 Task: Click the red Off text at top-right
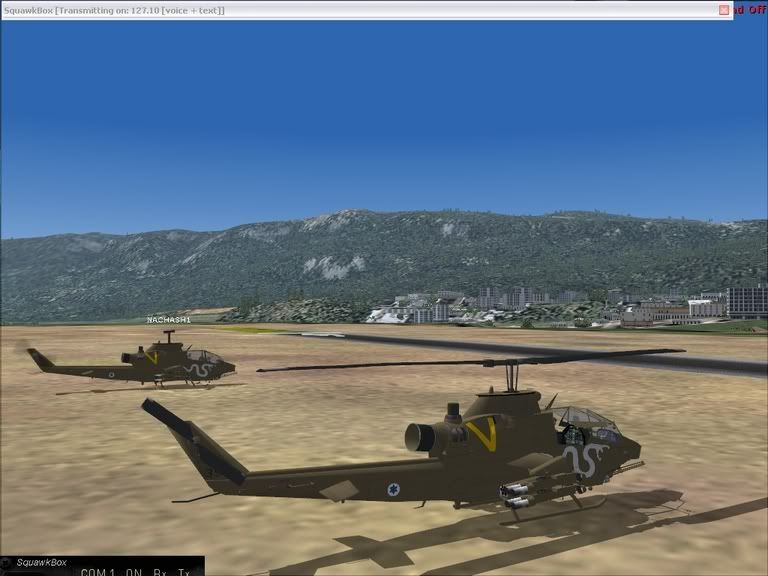[x=750, y=10]
